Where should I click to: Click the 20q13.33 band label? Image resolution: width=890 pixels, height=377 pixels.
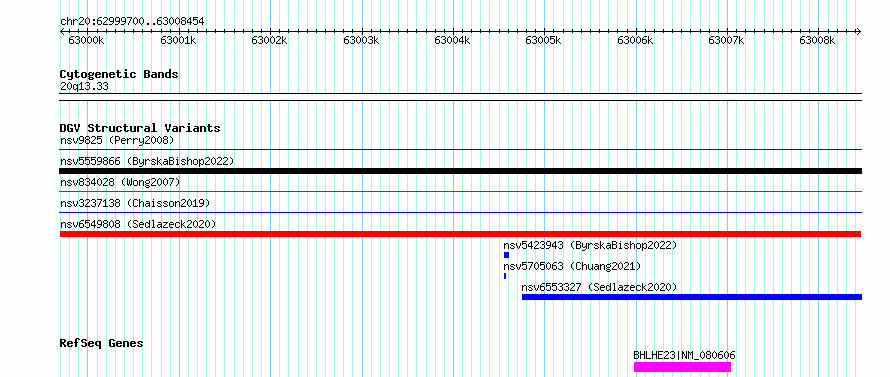pyautogui.click(x=84, y=87)
